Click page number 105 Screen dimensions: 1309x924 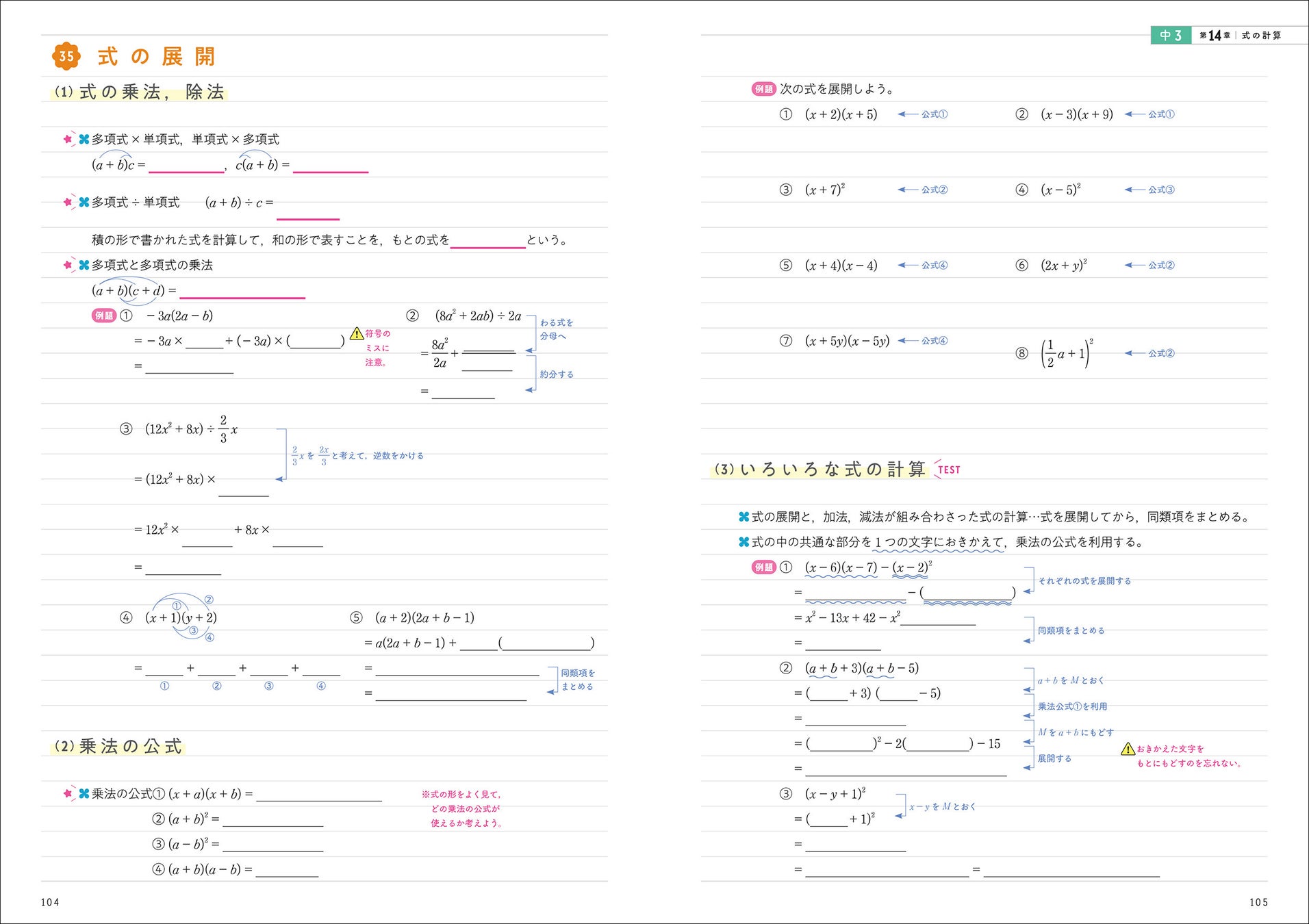1258,902
